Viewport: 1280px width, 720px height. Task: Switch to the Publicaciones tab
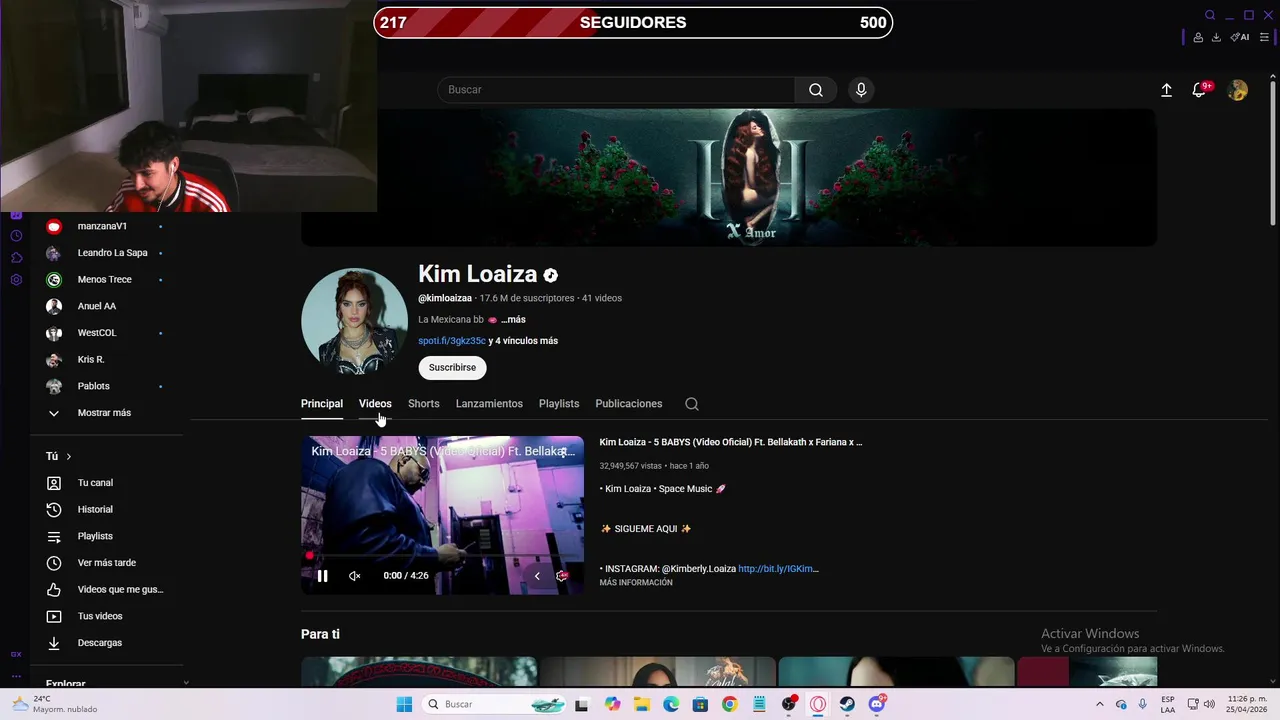click(x=629, y=404)
